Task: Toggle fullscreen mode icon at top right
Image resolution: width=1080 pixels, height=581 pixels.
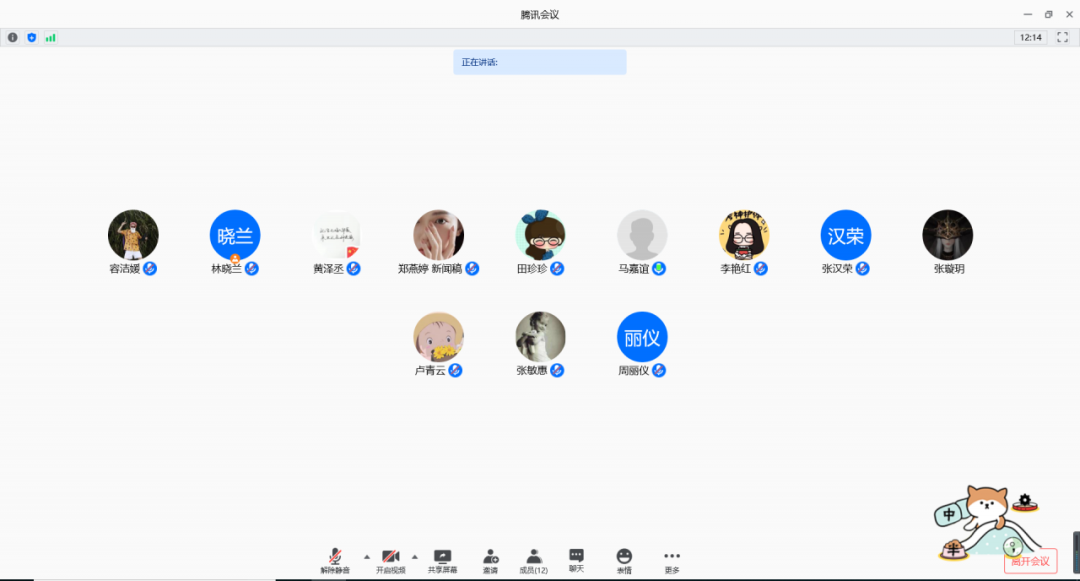Action: pos(1063,37)
